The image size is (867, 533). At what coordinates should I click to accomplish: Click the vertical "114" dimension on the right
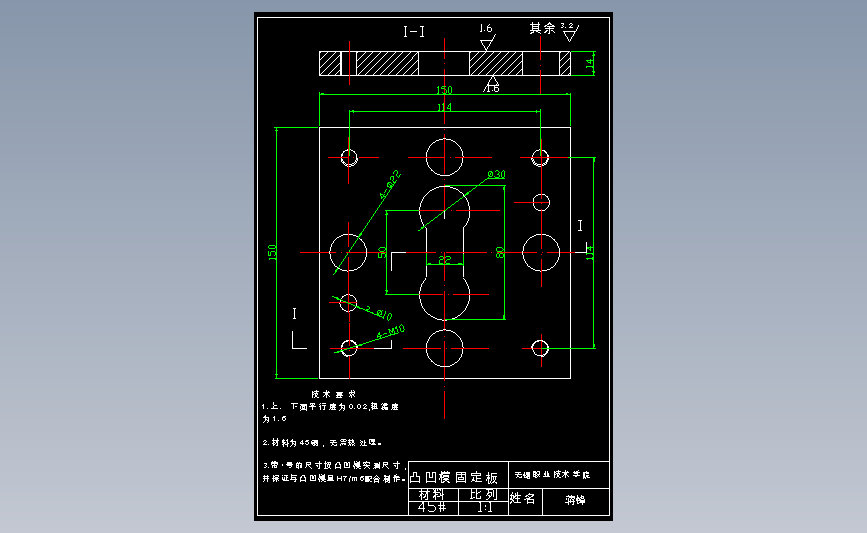pos(589,253)
